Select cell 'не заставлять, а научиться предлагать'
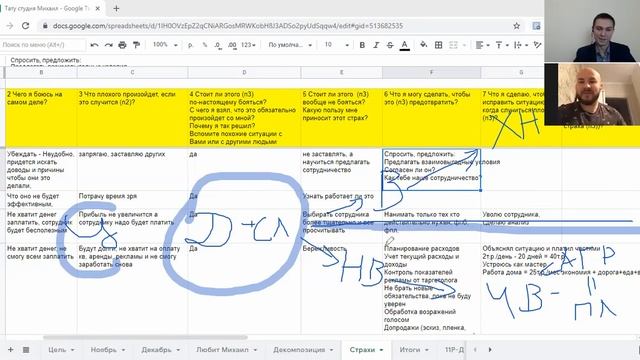This screenshot has height=360, width=640. pos(342,169)
